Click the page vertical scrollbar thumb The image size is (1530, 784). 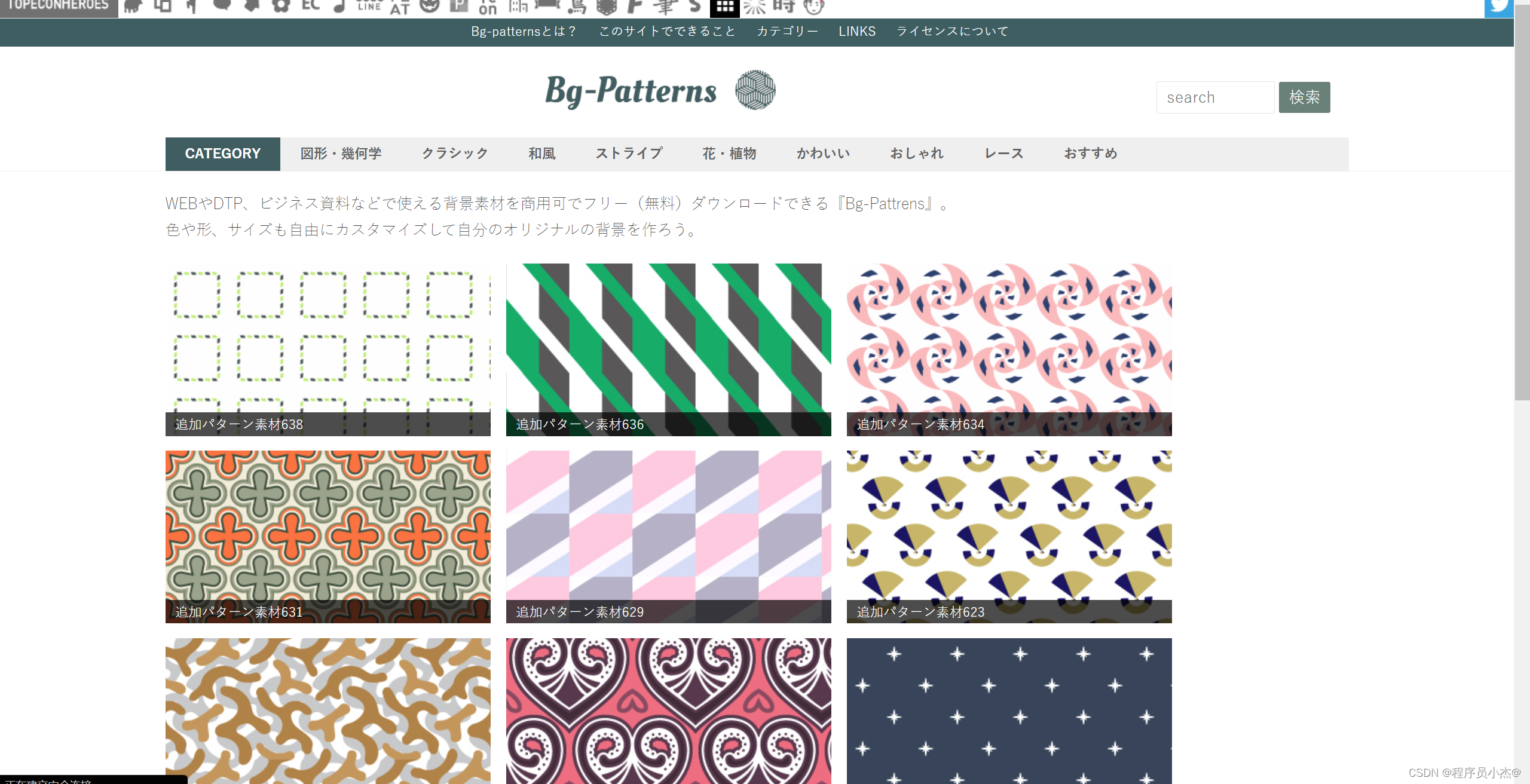tap(1522, 203)
